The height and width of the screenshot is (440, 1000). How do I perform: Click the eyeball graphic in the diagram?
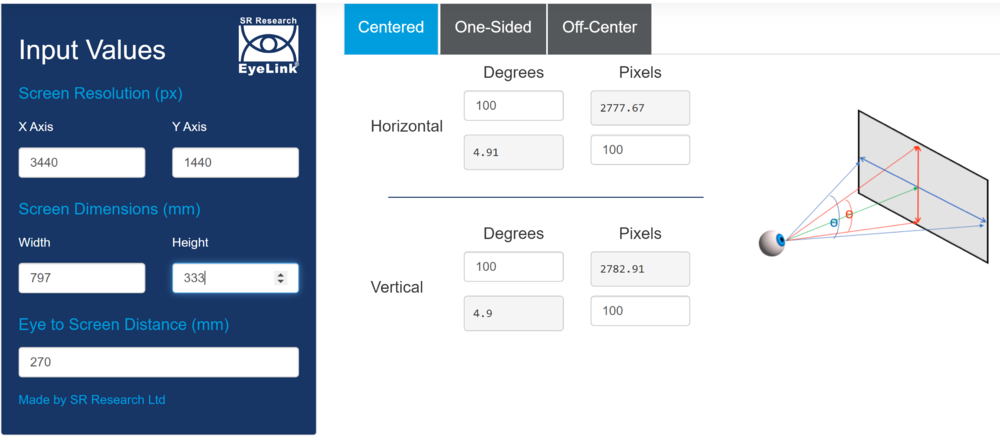point(771,243)
